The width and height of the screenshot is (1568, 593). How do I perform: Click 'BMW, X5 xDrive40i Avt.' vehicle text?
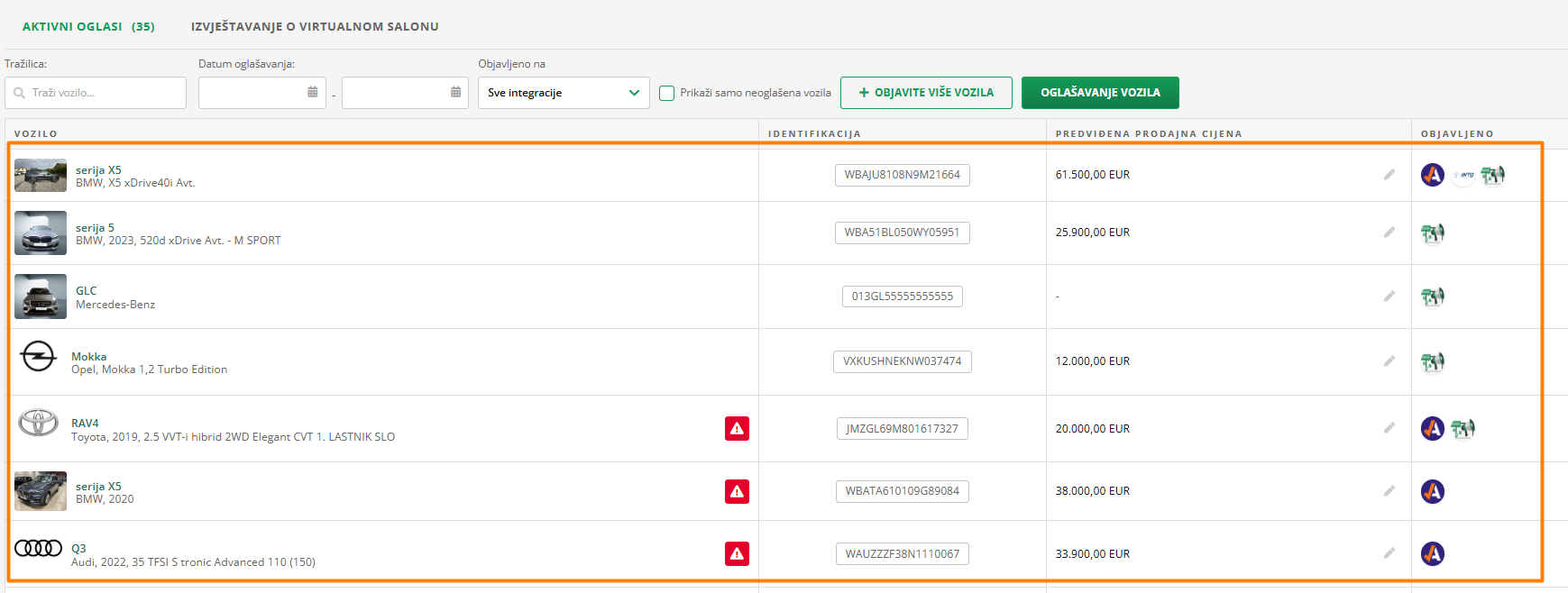[135, 183]
